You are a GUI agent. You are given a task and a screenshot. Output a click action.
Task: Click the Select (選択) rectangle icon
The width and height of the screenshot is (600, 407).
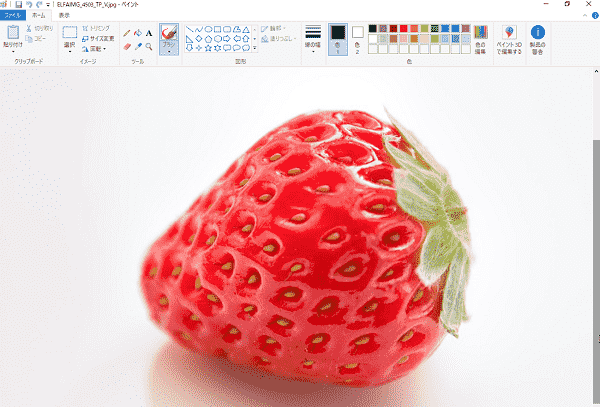tap(69, 32)
